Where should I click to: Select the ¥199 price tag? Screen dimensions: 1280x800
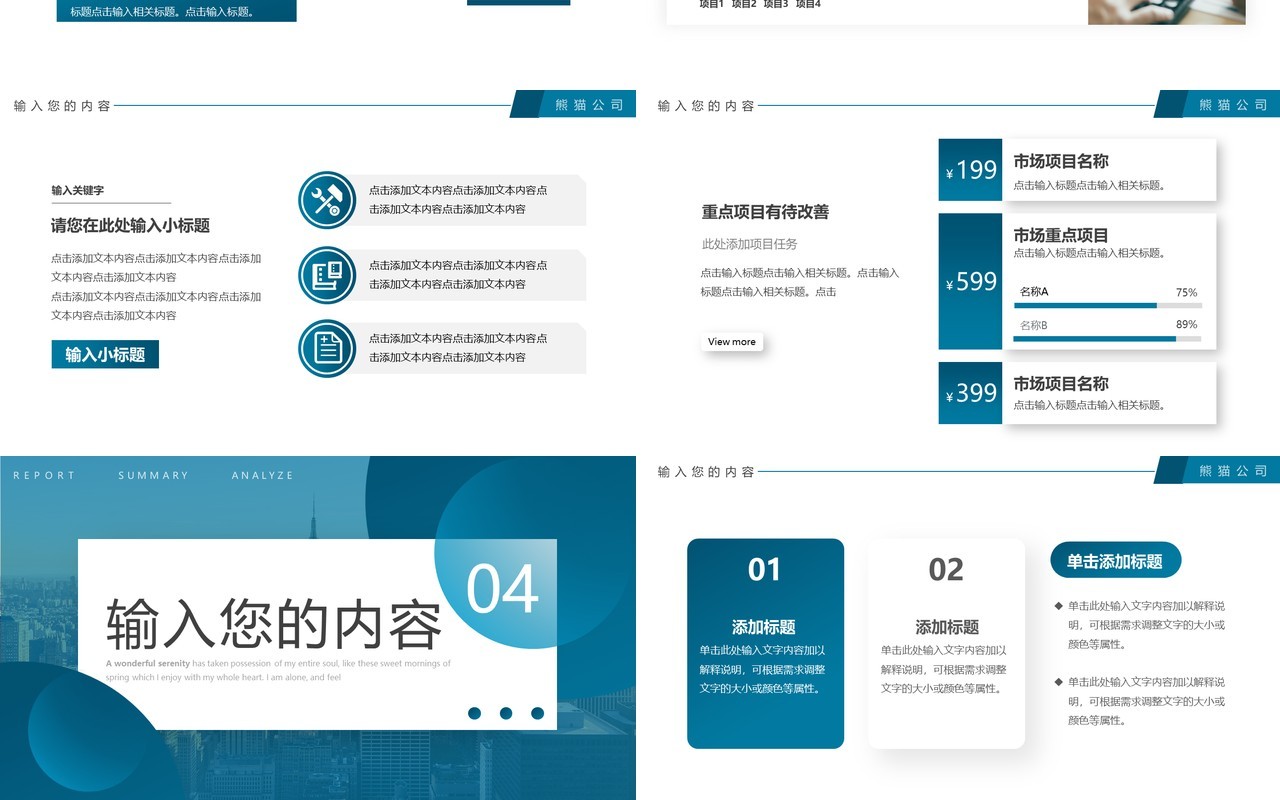pyautogui.click(x=970, y=170)
